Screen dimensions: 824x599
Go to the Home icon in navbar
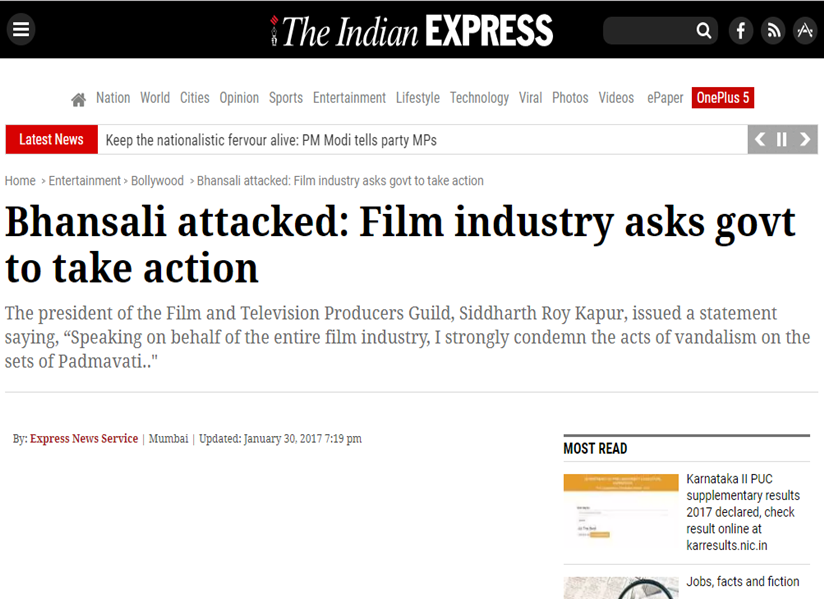[x=78, y=99]
